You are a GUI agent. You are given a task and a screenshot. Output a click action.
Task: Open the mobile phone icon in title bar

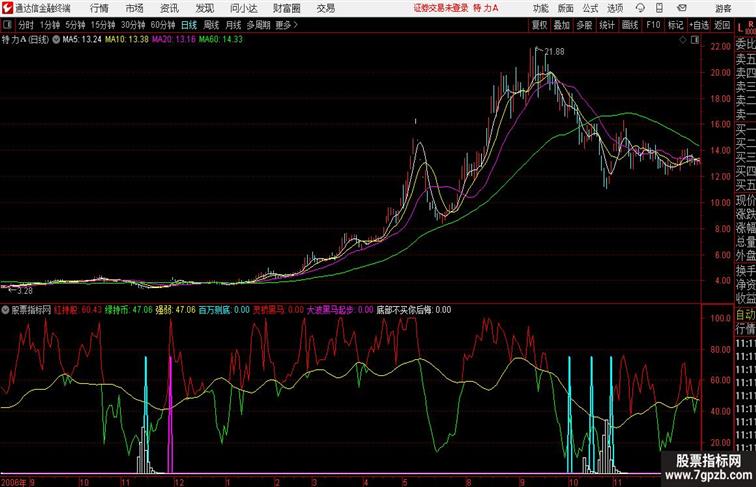(659, 8)
